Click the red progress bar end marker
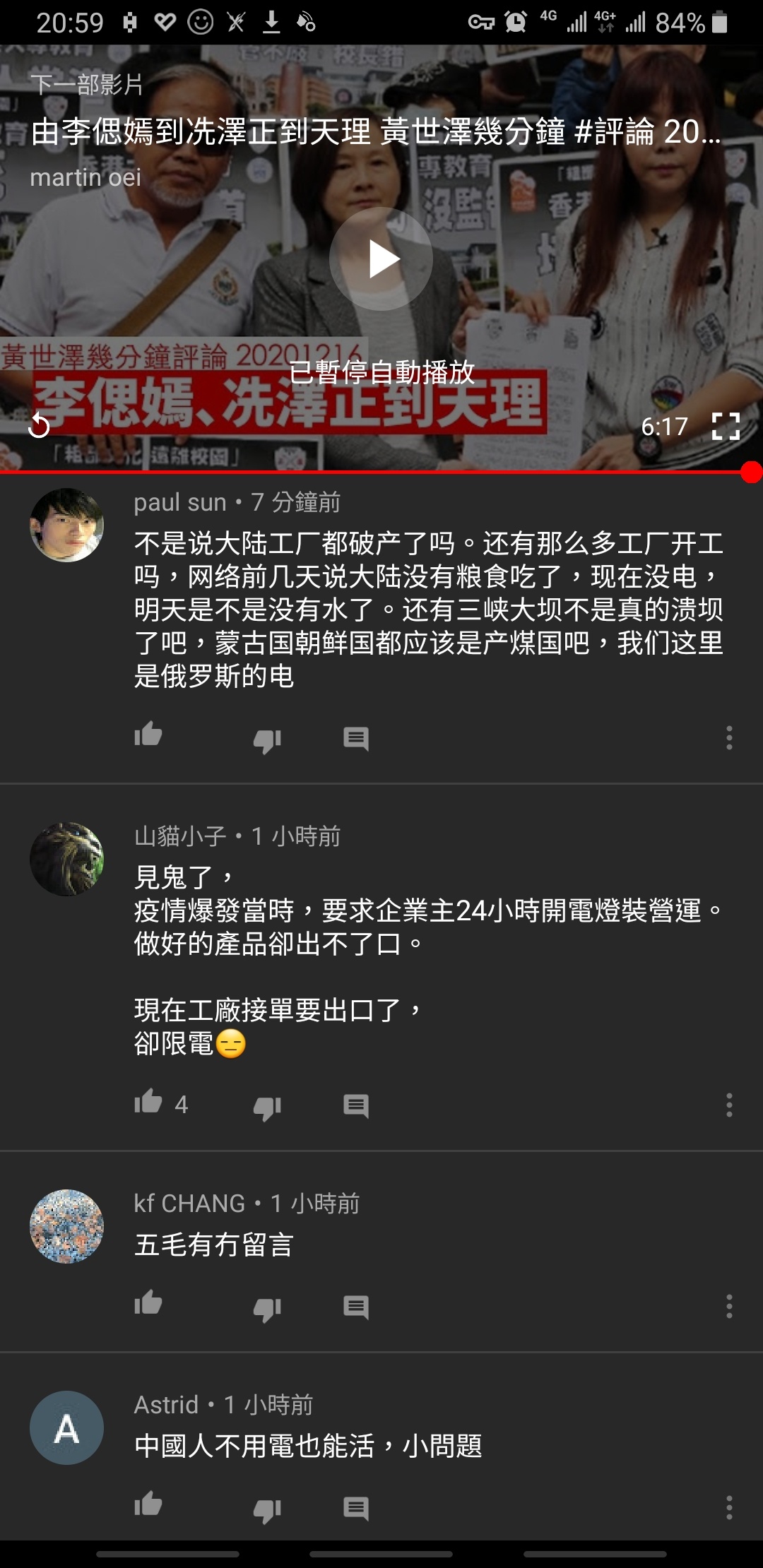 (752, 472)
